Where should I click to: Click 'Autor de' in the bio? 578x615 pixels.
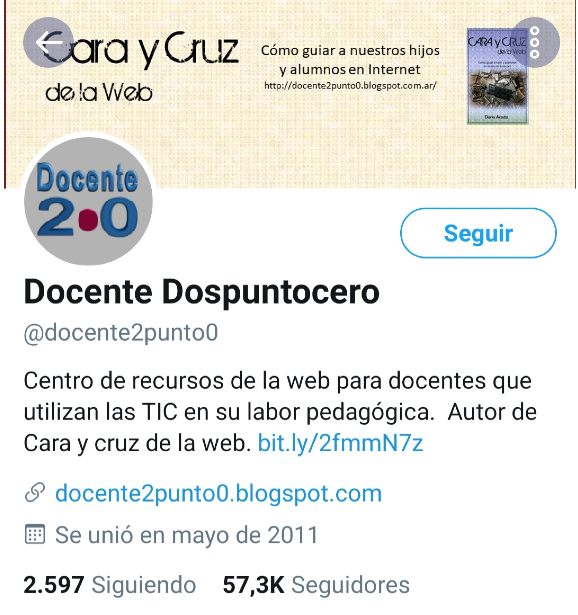click(492, 412)
